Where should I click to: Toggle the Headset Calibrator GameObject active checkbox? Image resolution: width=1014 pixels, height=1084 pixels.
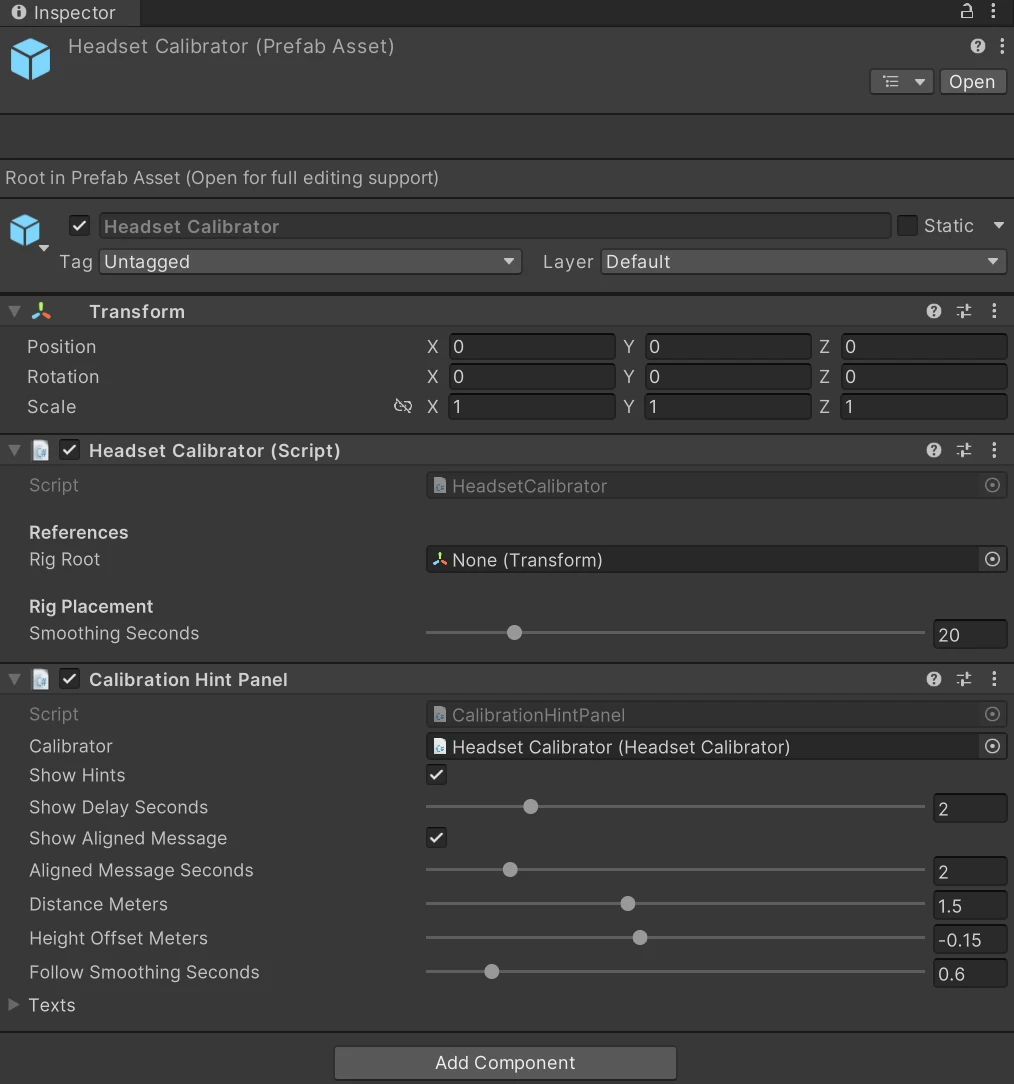(x=79, y=225)
